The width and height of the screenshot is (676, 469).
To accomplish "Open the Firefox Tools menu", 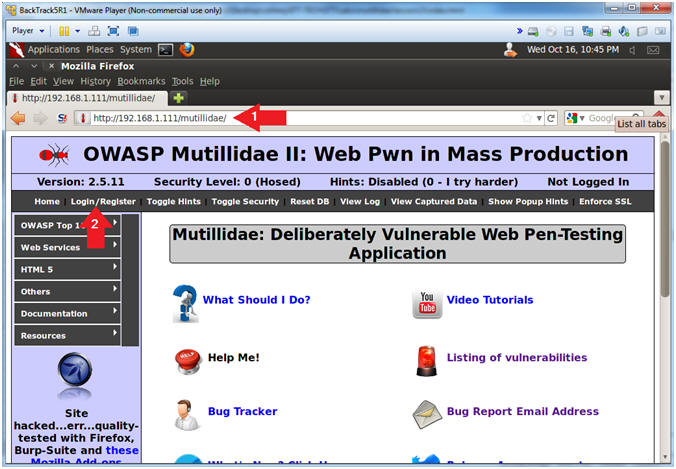I will point(182,81).
